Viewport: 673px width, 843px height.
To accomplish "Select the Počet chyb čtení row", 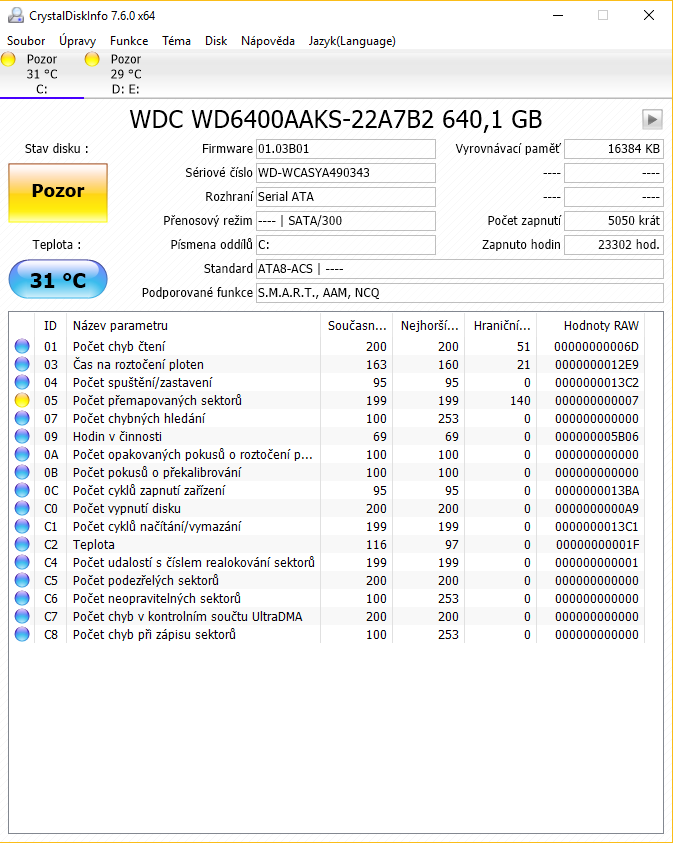I will (327, 346).
